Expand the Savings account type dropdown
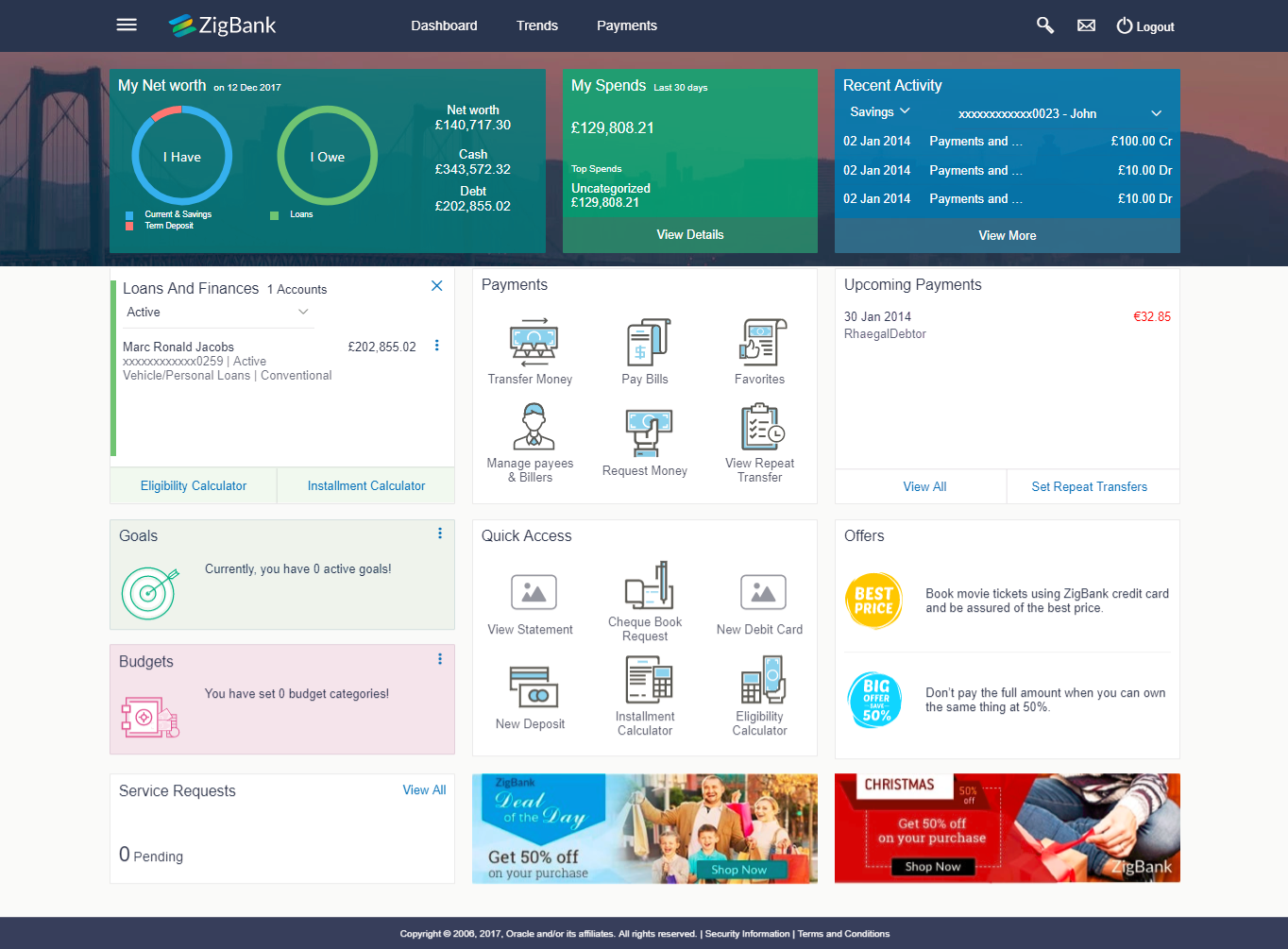 [879, 112]
